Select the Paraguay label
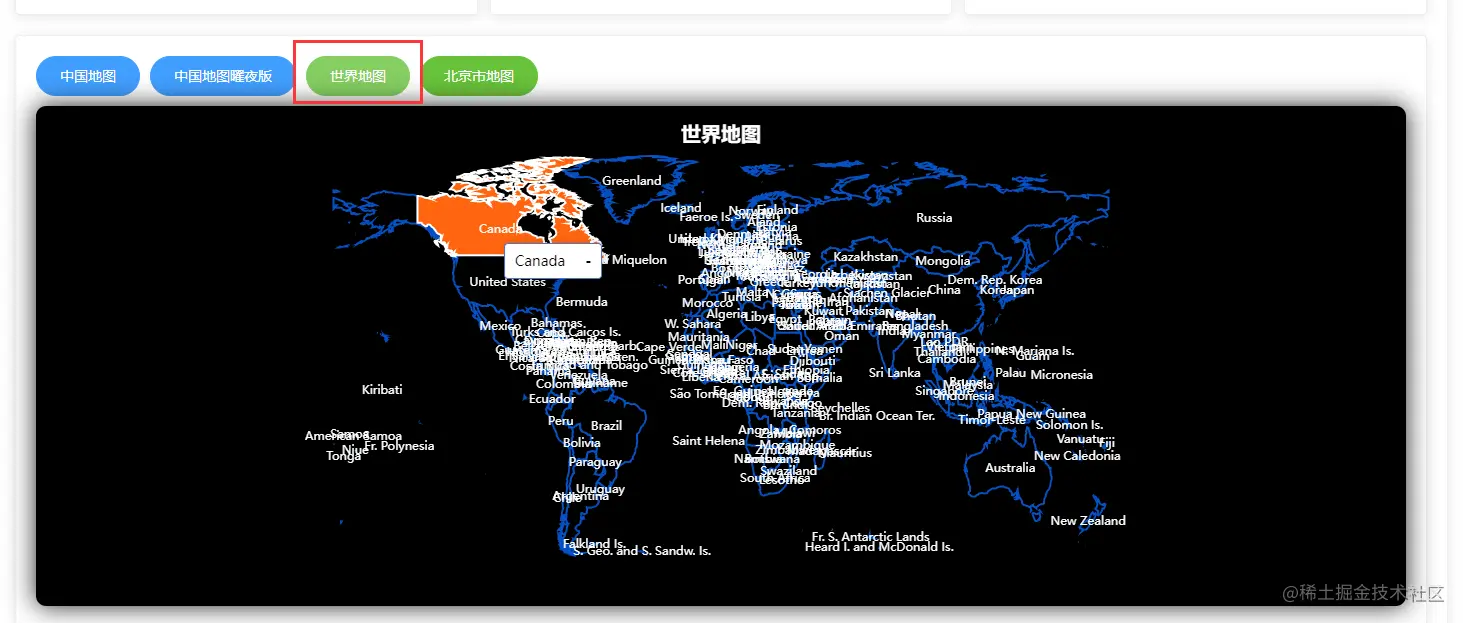Image resolution: width=1463 pixels, height=623 pixels. 595,462
